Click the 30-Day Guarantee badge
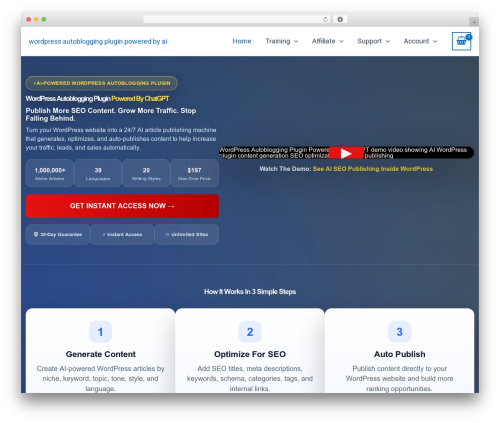The image size is (500, 423). pos(58,235)
